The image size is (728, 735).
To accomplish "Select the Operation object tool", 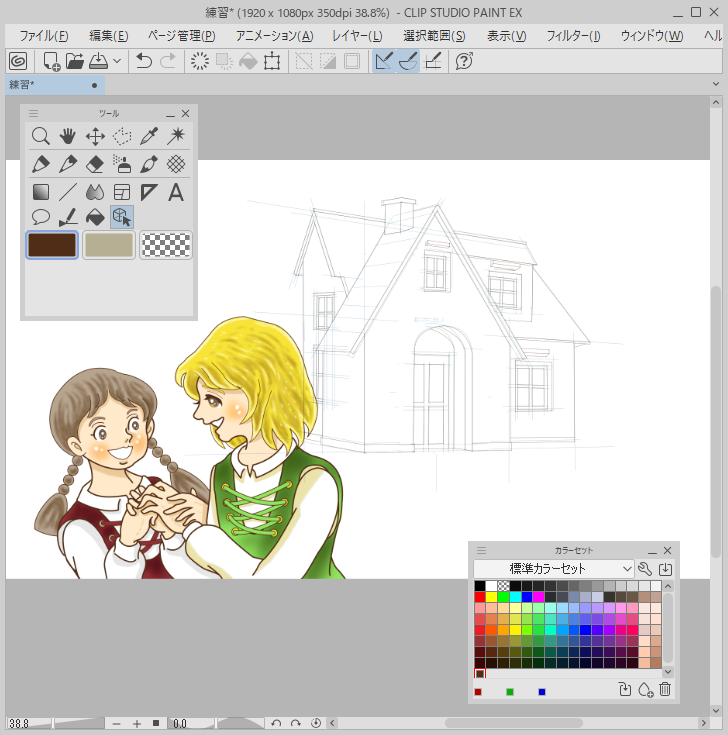I will 122,217.
